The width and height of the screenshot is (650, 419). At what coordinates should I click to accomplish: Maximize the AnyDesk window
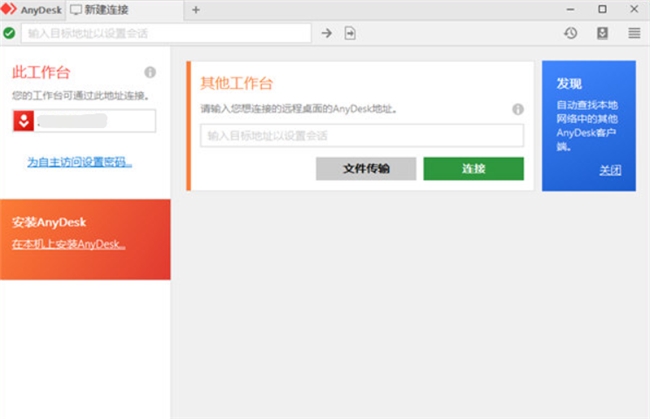(602, 9)
